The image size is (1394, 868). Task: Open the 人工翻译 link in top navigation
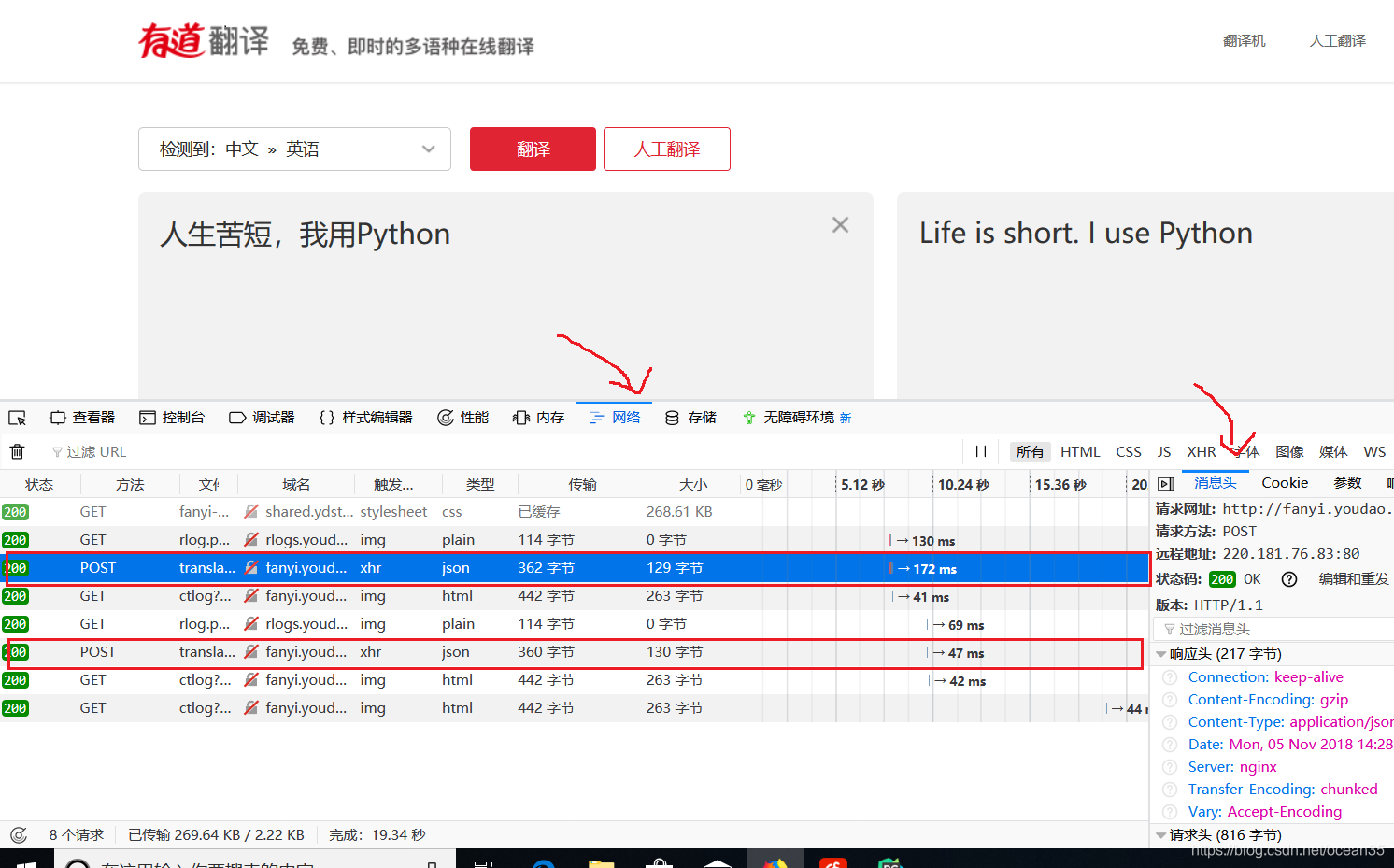coord(1337,41)
